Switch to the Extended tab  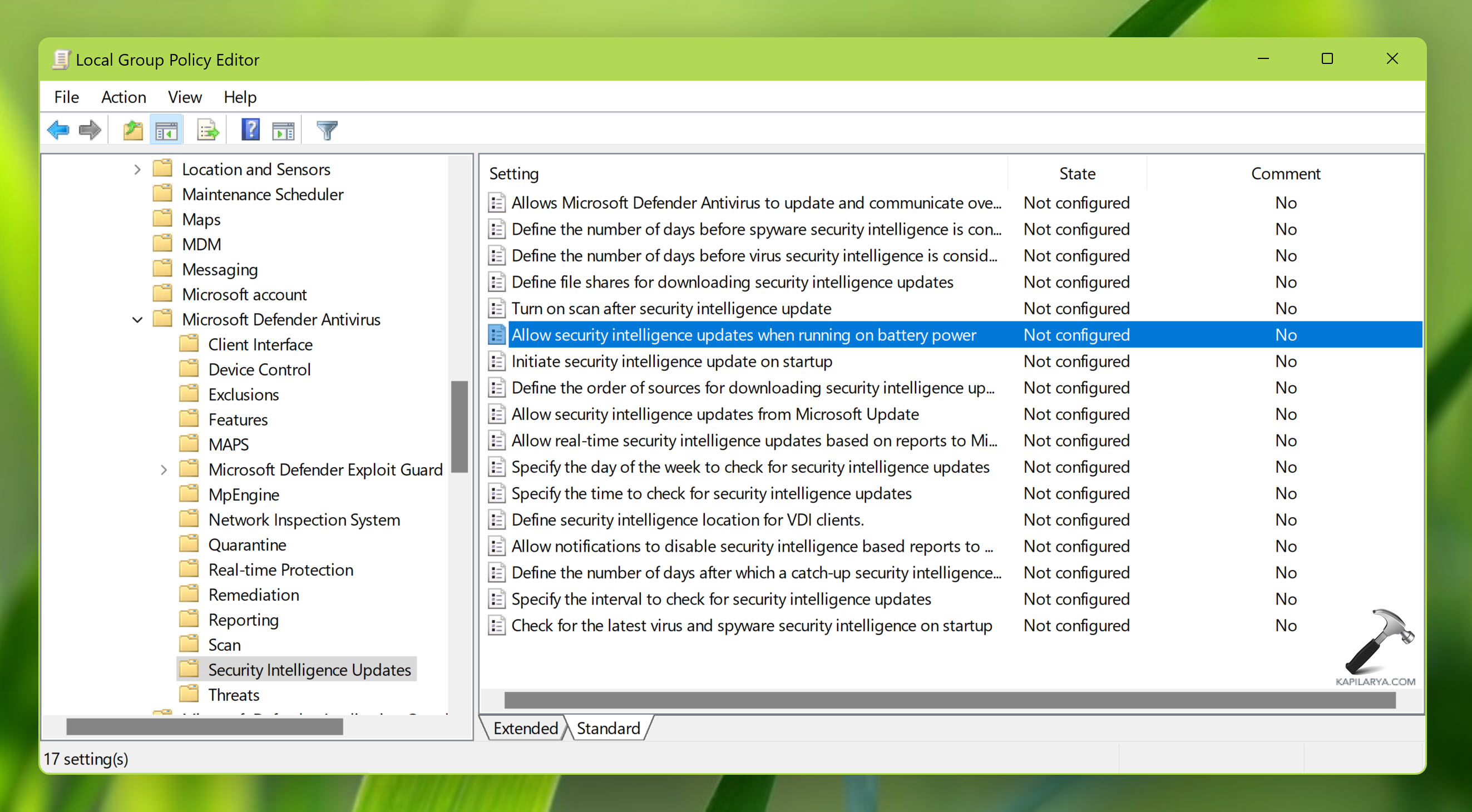tap(525, 728)
